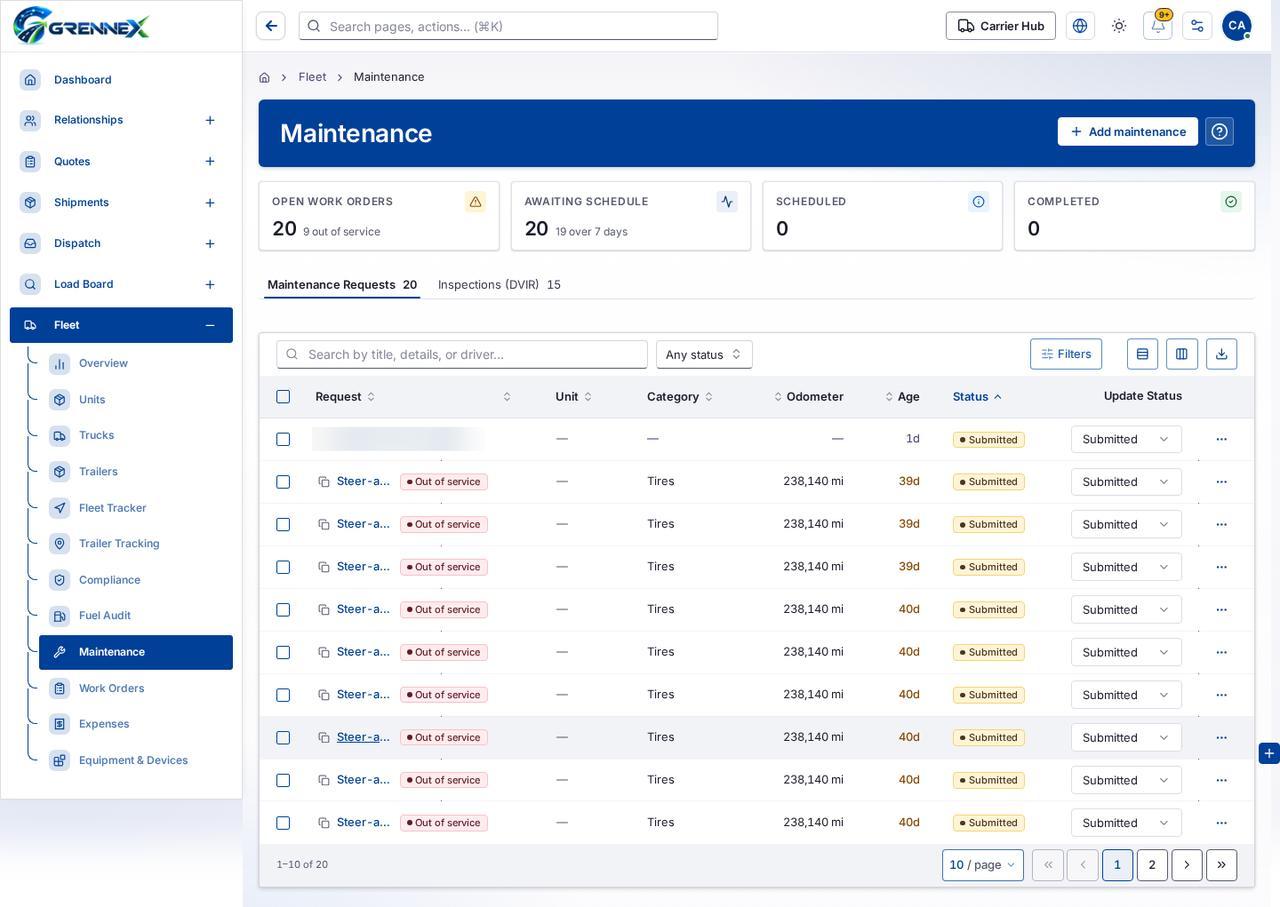
Task: Any status filter dropdown
Action: pos(704,354)
